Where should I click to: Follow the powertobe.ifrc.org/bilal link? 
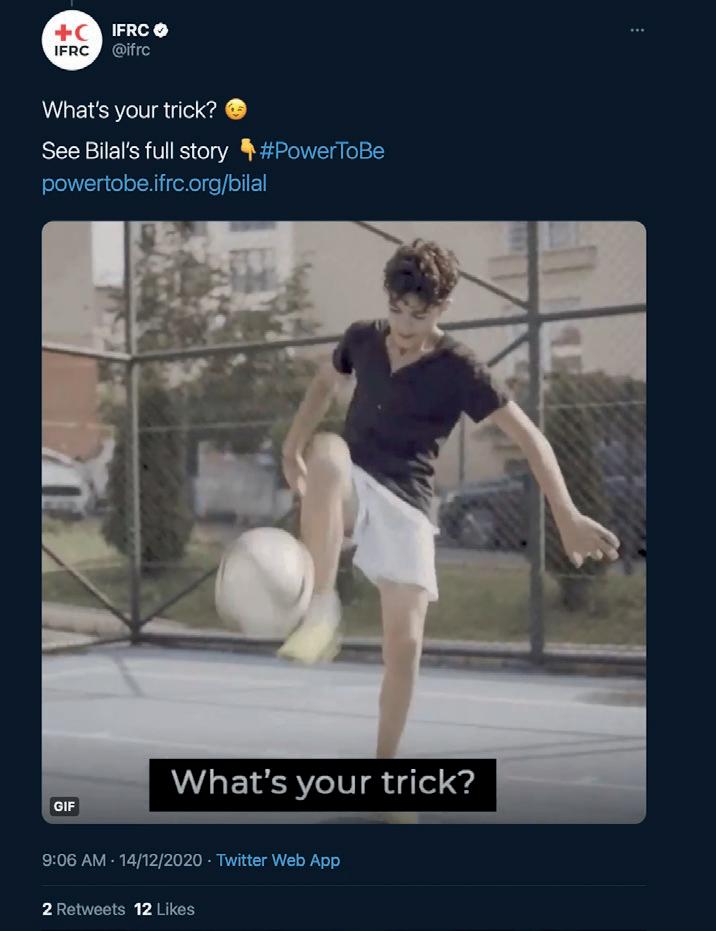coord(154,183)
